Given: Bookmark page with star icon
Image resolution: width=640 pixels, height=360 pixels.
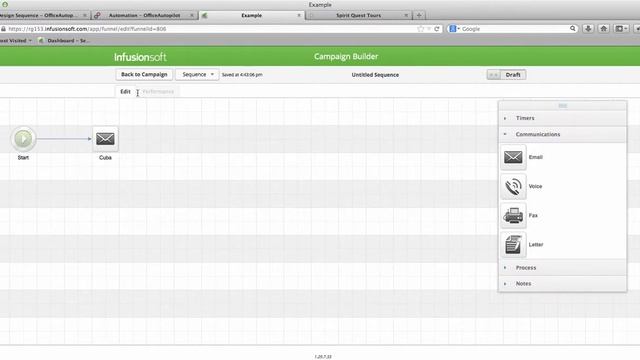Looking at the screenshot, I should tap(421, 29).
